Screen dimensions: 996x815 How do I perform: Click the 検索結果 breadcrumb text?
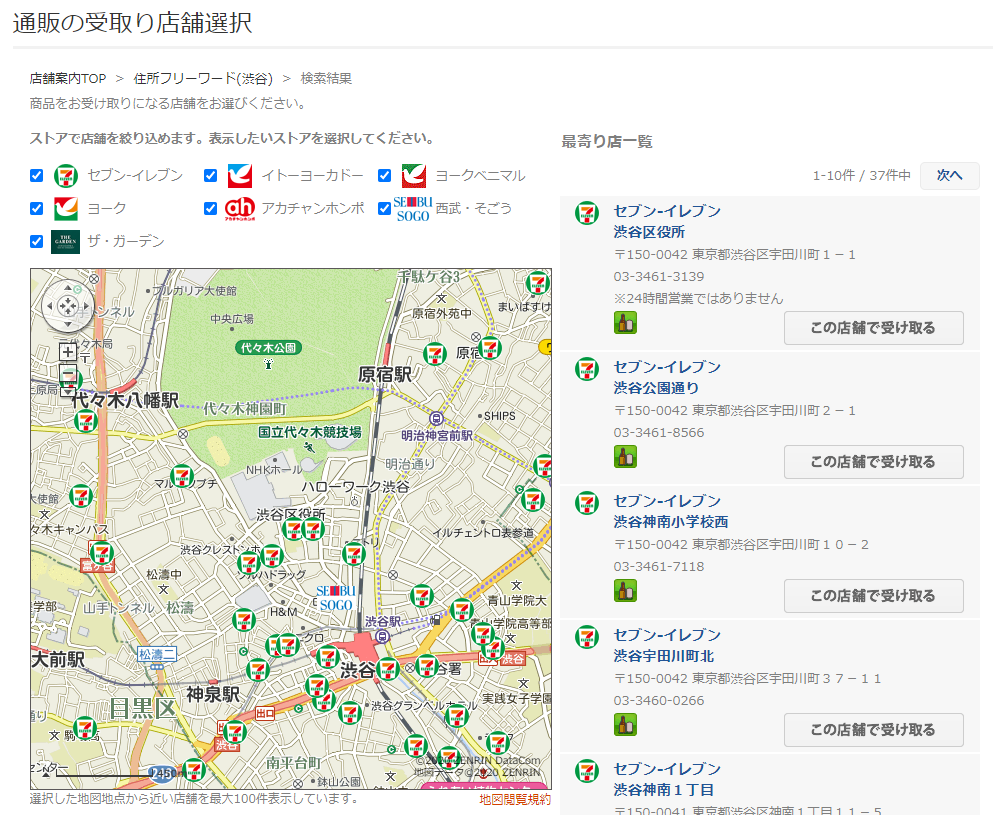326,79
